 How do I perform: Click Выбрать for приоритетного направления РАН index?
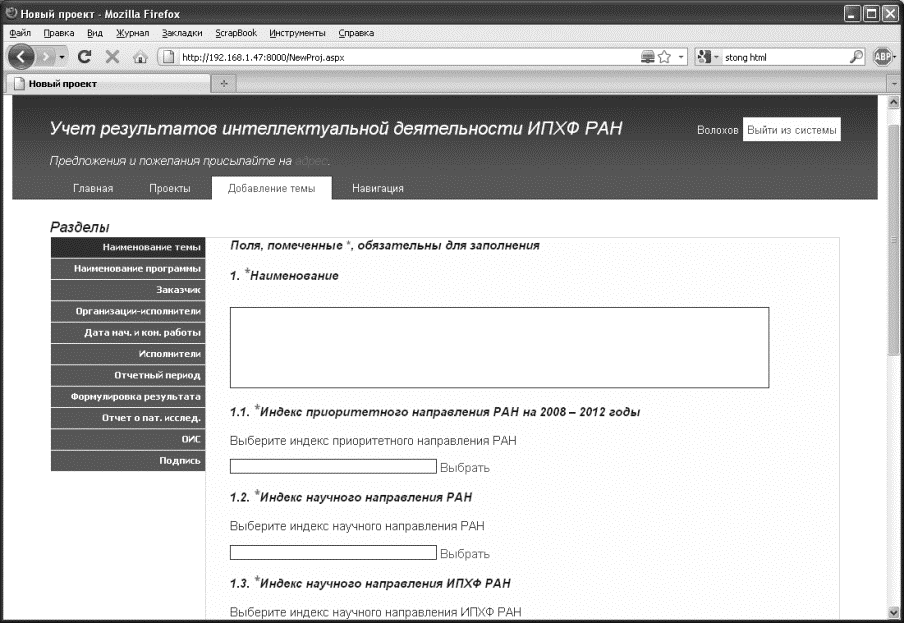(x=465, y=467)
